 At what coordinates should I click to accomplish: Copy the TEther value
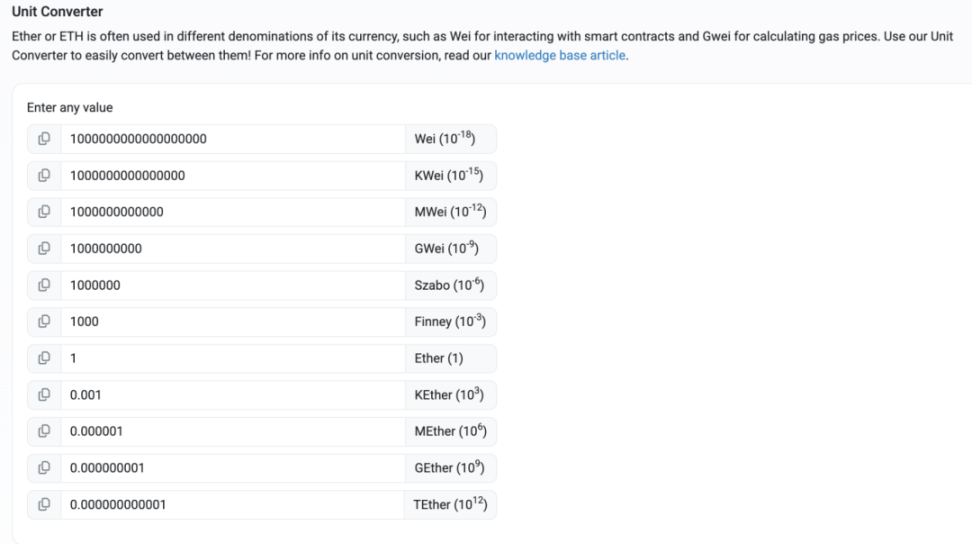point(44,504)
